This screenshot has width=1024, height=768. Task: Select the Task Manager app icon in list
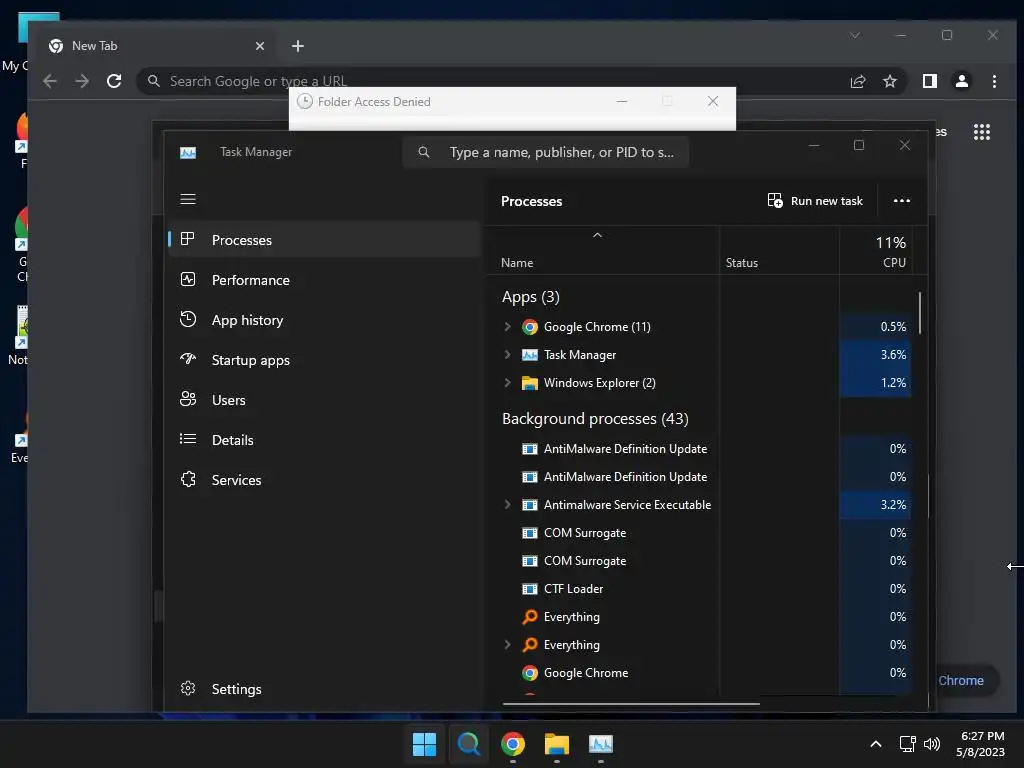click(530, 355)
